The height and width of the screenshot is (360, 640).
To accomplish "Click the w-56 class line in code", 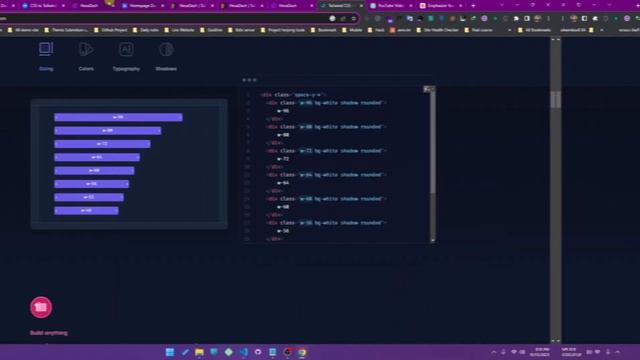I will click(326, 223).
